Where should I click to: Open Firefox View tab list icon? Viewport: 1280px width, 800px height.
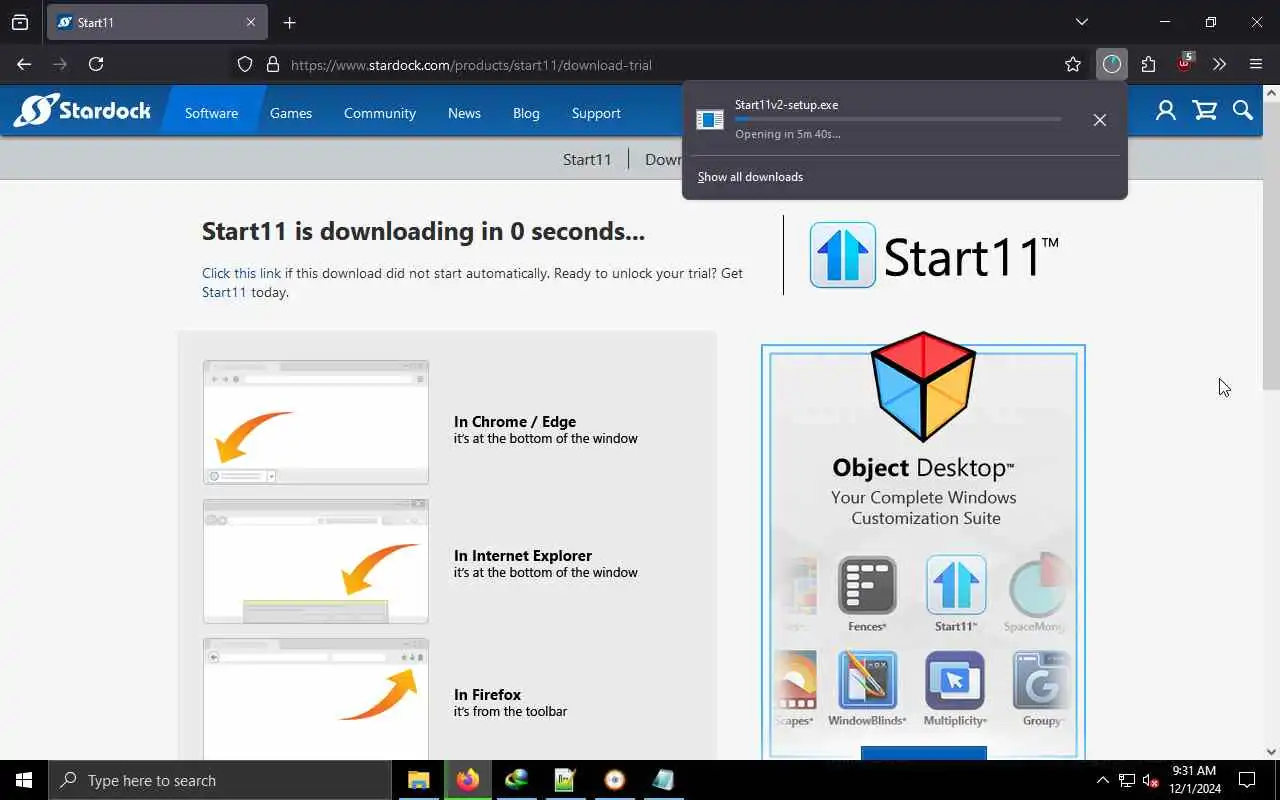point(20,22)
